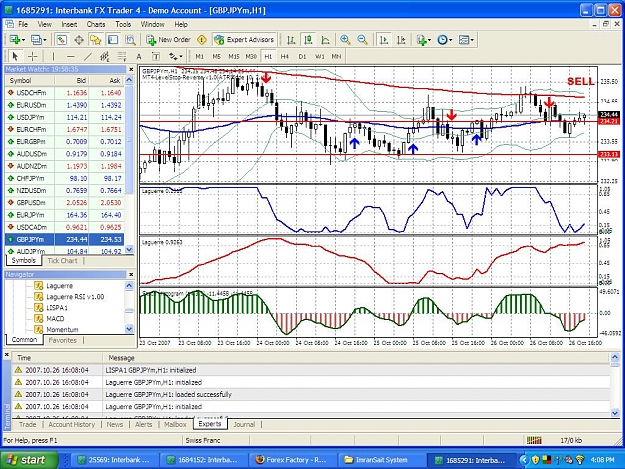Close the Terminal panel
625x469 pixels.
[6, 354]
